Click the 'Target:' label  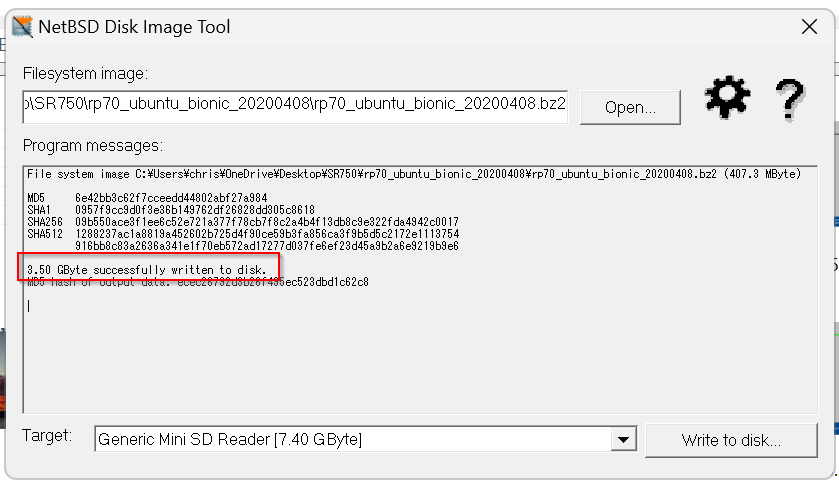coord(47,435)
